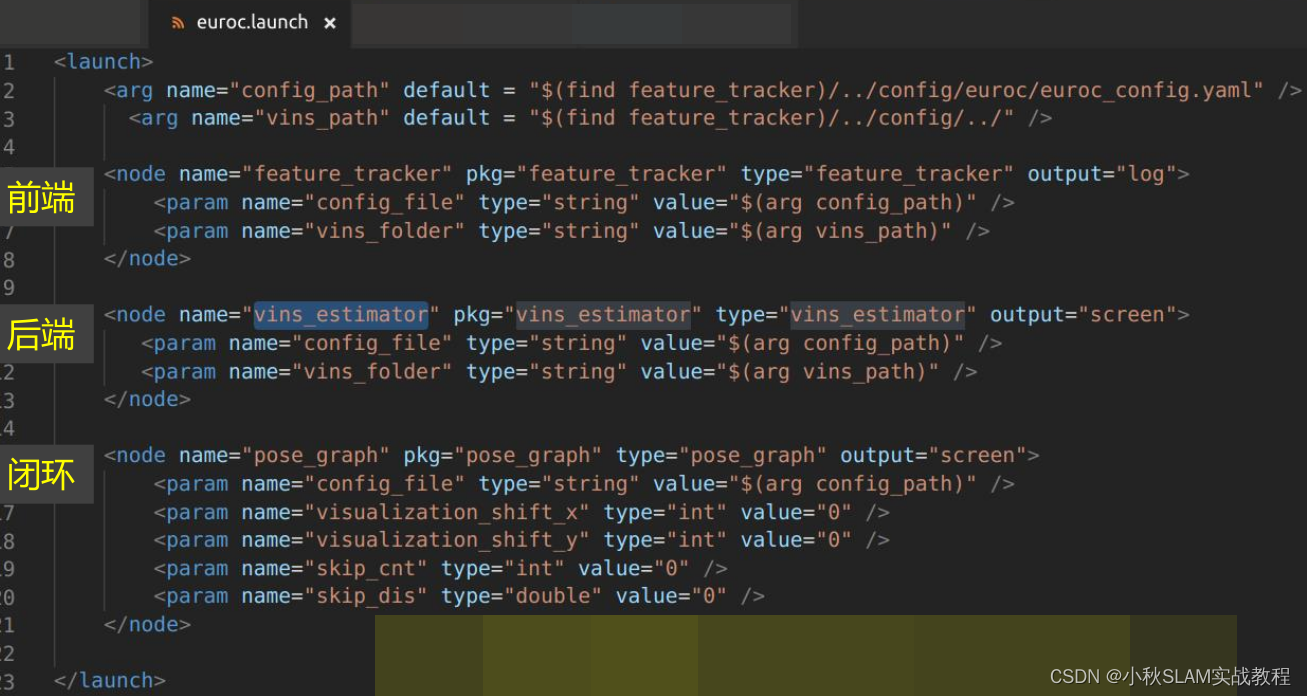This screenshot has height=696, width=1307.
Task: Click value="0" on skip_dis line
Action: tap(672, 596)
